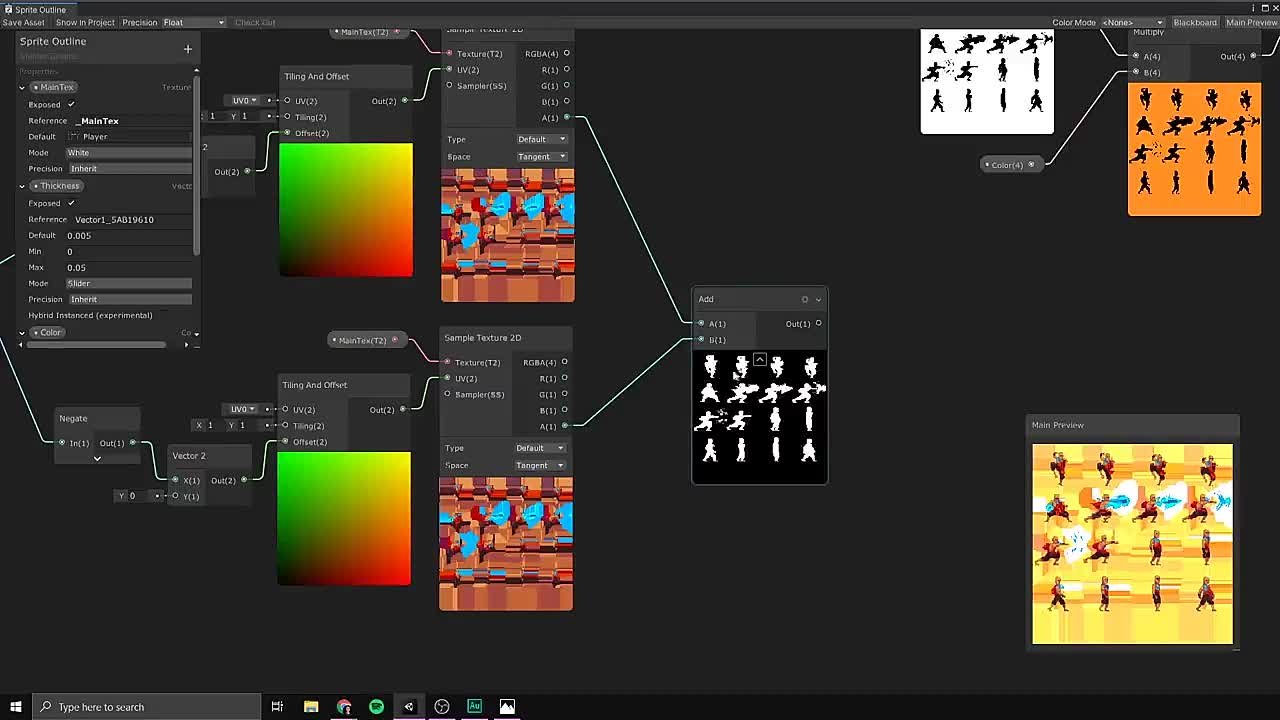Open the Color Mode dropdown
Viewport: 1280px width, 720px height.
click(x=1132, y=22)
